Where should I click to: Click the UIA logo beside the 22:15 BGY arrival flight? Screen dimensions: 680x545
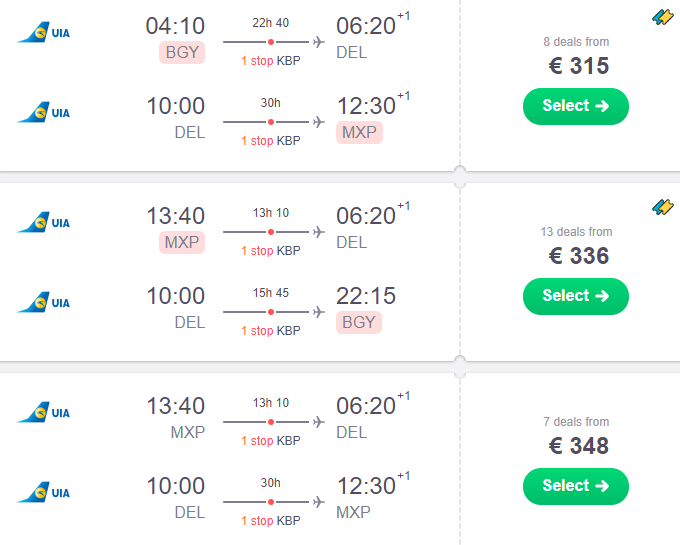pos(44,302)
